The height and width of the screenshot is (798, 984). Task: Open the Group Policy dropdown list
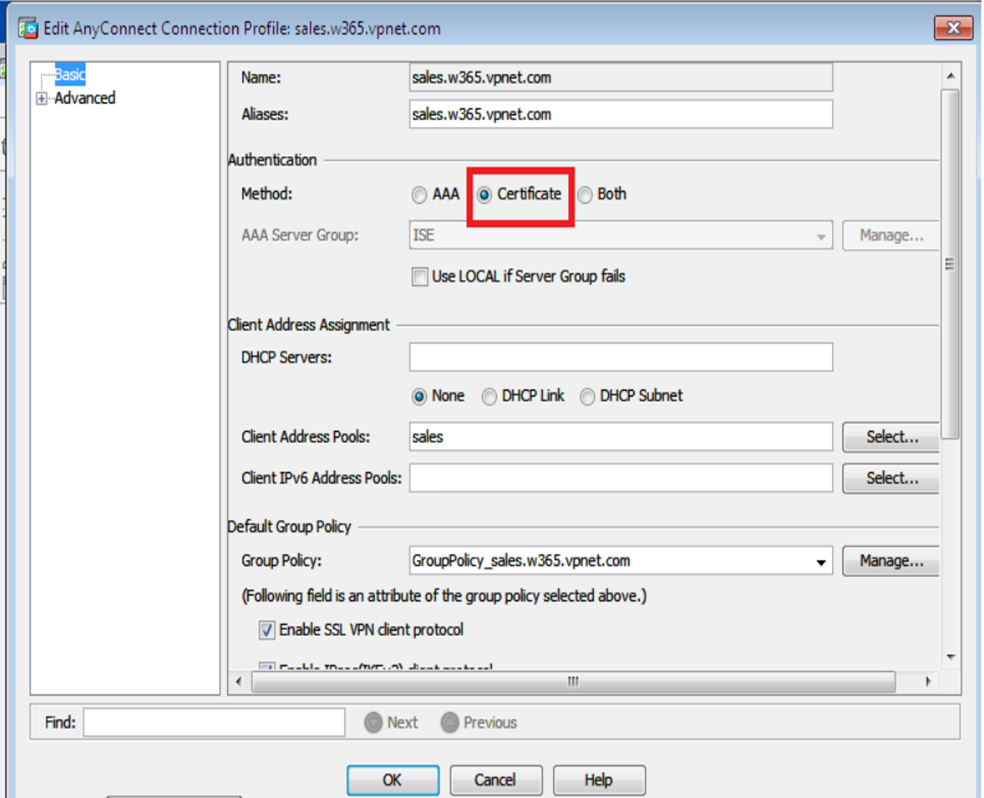click(820, 562)
